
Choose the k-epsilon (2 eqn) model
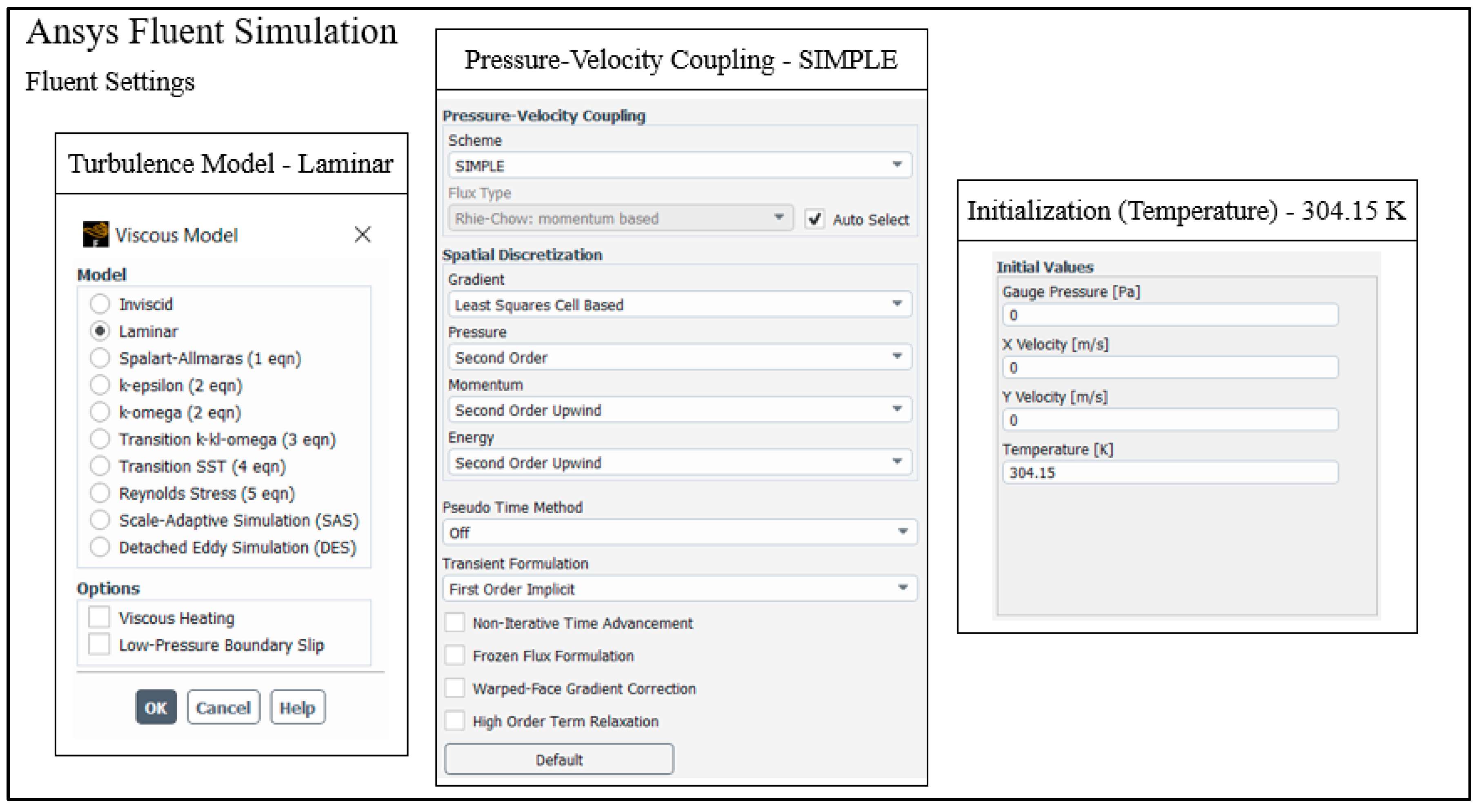pyautogui.click(x=100, y=385)
